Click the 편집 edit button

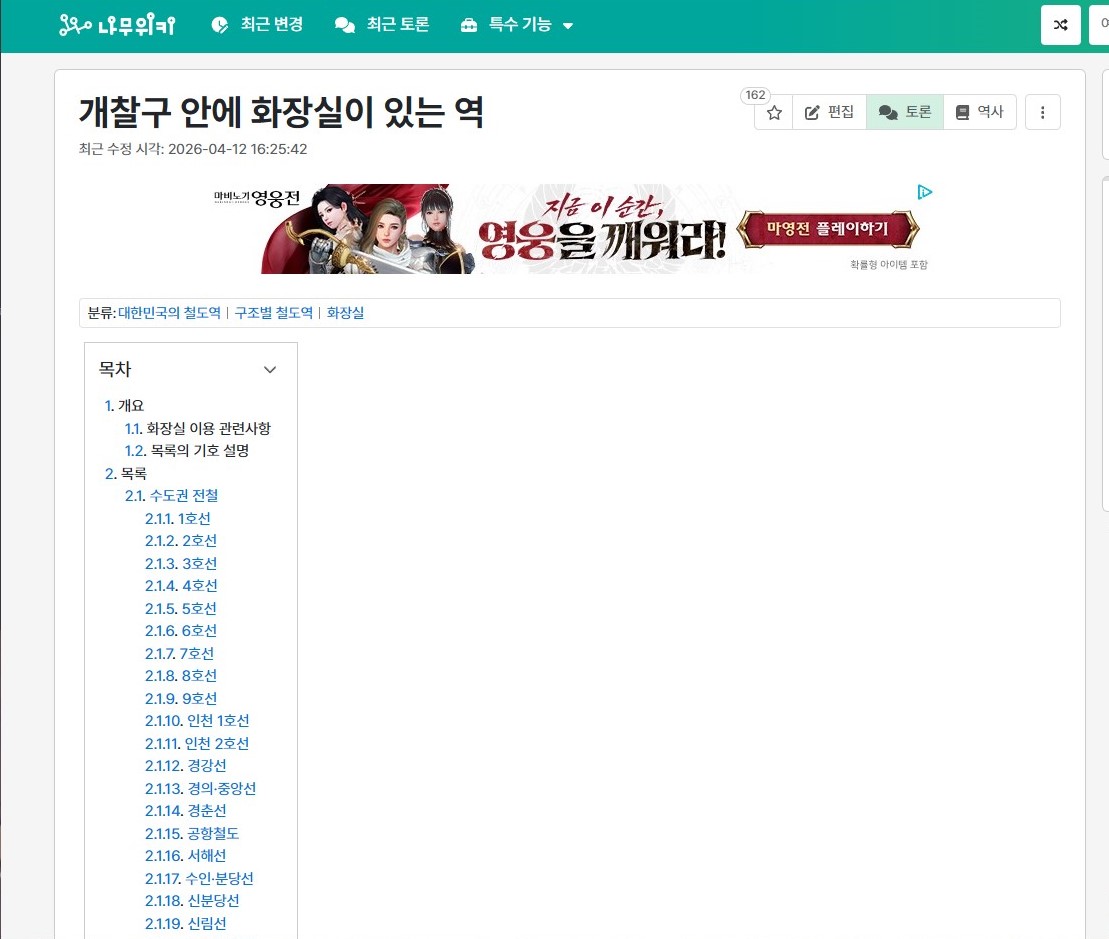coord(830,112)
